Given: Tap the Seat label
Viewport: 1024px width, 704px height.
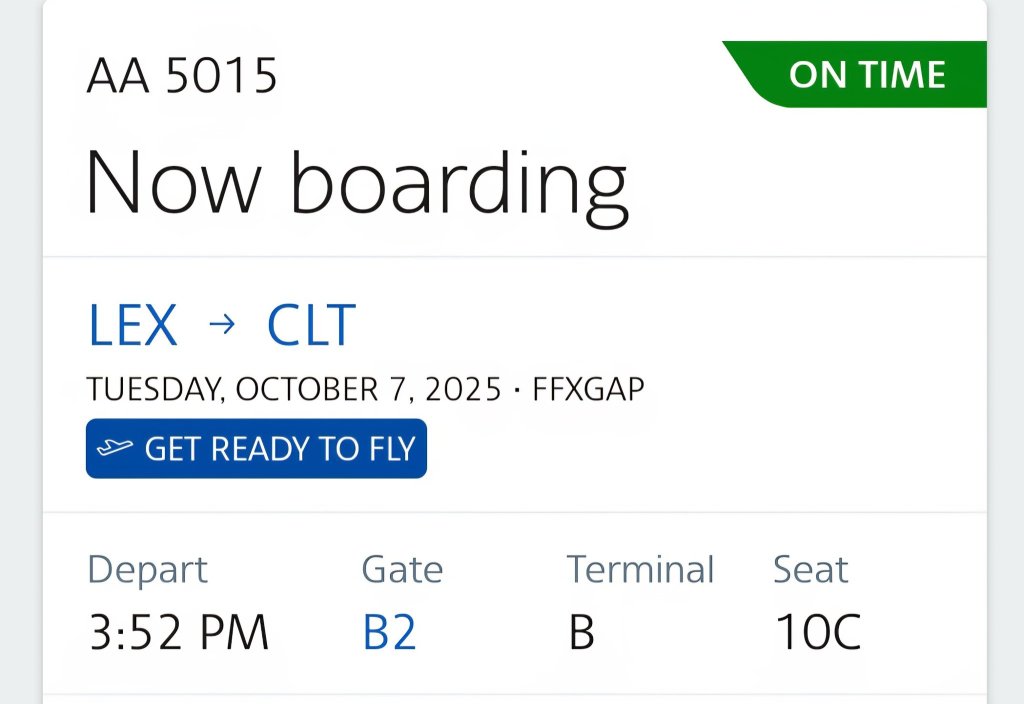Looking at the screenshot, I should pyautogui.click(x=810, y=569).
